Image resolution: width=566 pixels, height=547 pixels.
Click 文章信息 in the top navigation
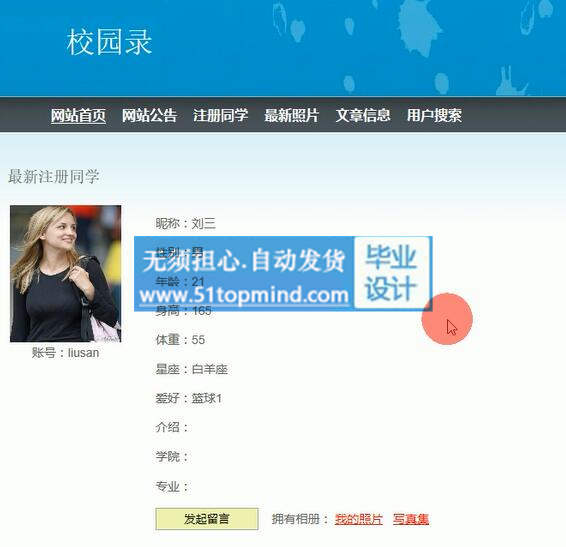tap(363, 116)
